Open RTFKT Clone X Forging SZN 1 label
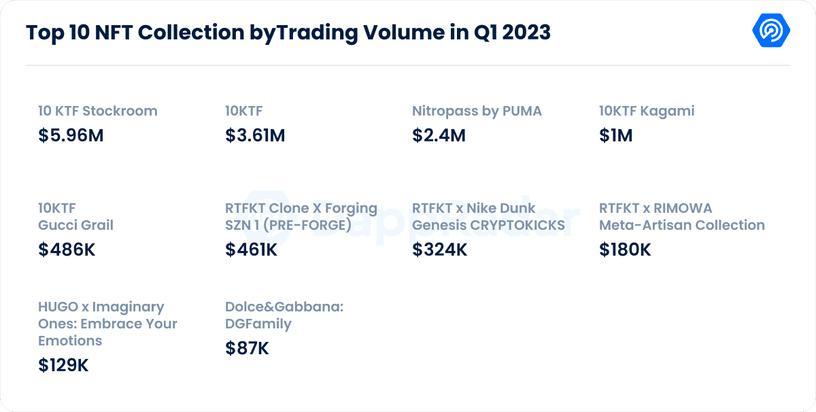 pos(301,217)
